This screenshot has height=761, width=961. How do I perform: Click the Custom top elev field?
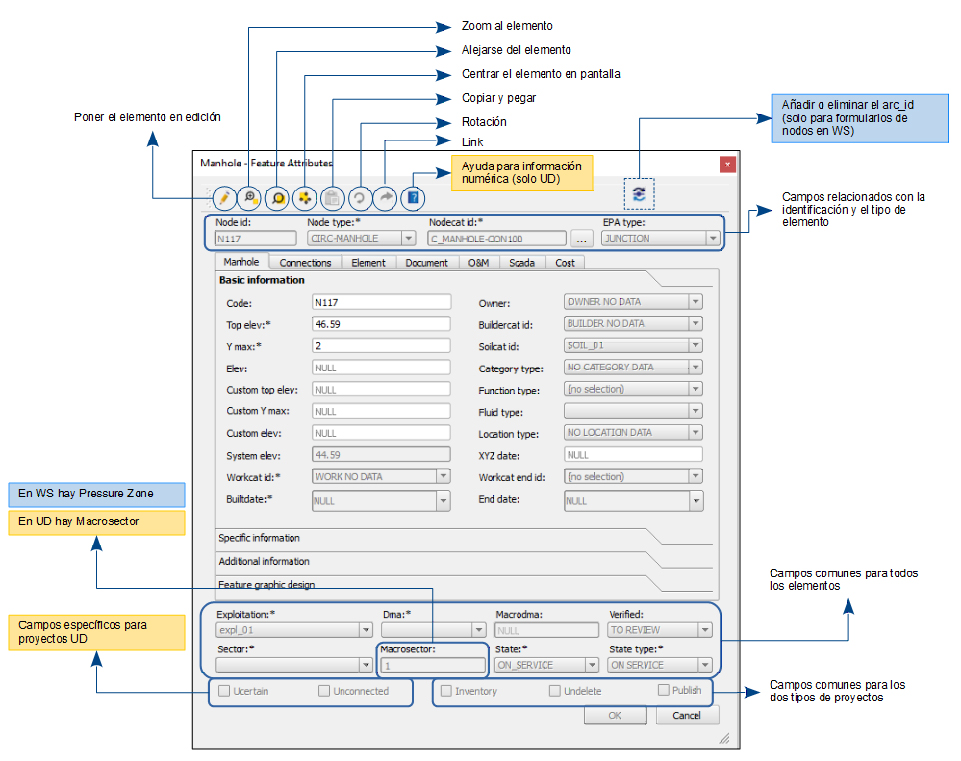click(x=381, y=389)
